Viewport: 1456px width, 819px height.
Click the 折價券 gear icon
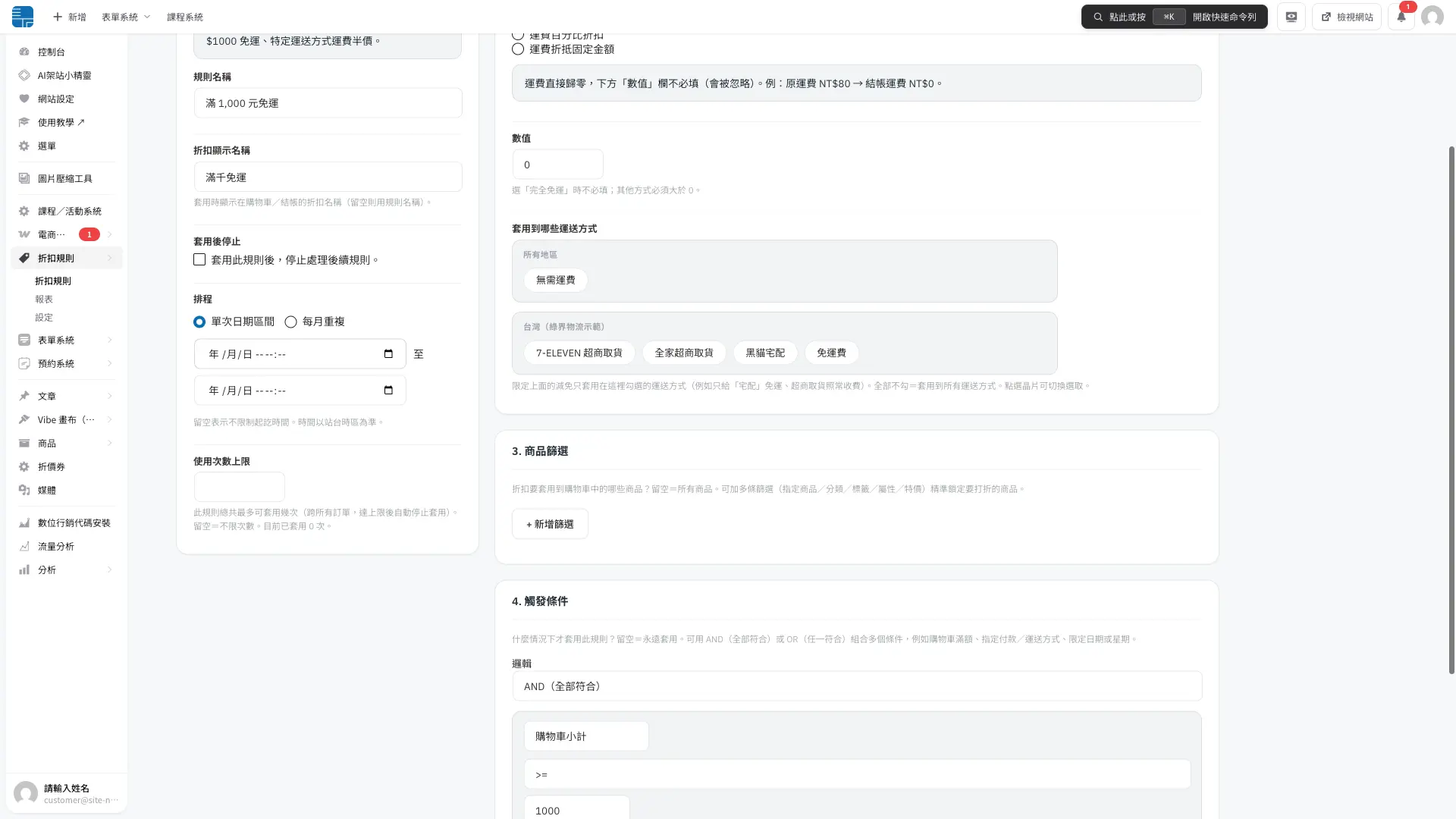tap(24, 466)
